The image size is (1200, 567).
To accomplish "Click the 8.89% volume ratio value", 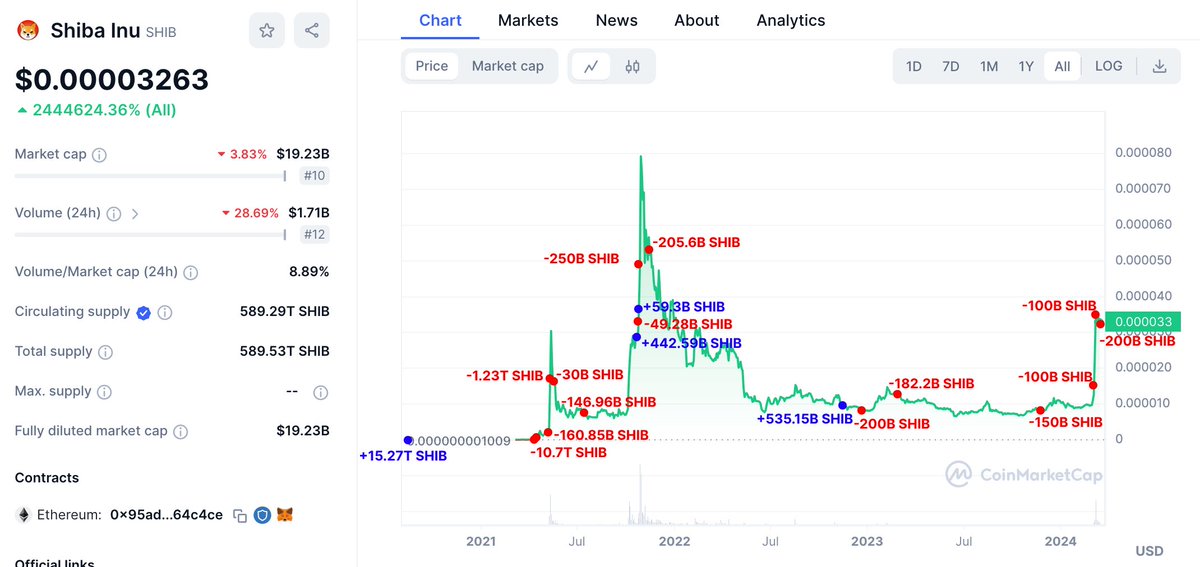I will click(309, 272).
